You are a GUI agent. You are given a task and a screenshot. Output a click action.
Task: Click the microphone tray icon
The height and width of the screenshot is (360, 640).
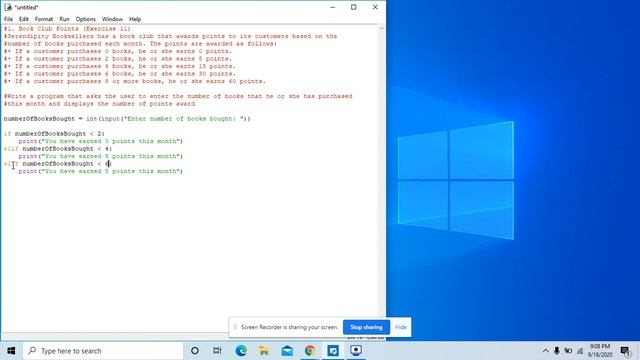tap(557, 351)
